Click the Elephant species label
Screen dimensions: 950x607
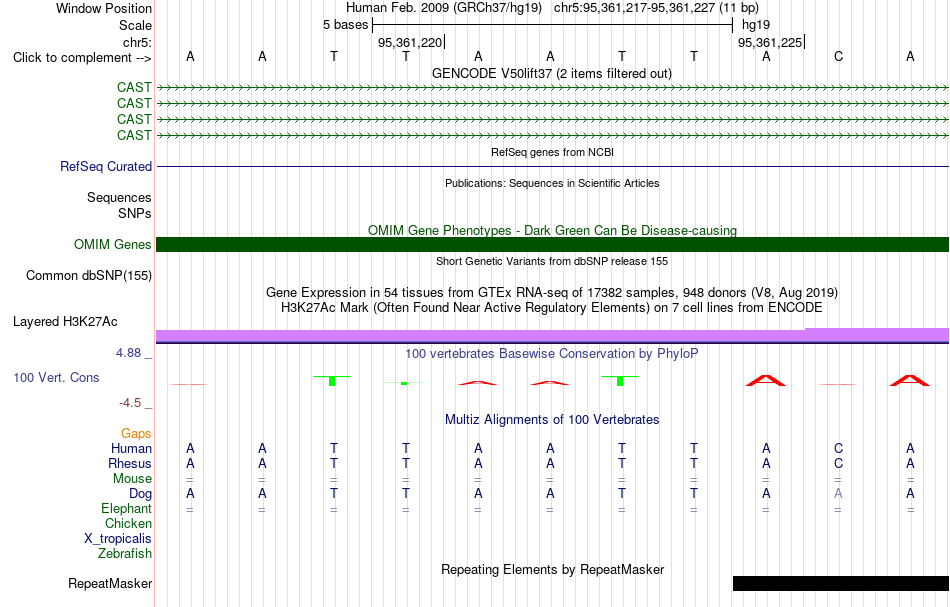coord(126,508)
